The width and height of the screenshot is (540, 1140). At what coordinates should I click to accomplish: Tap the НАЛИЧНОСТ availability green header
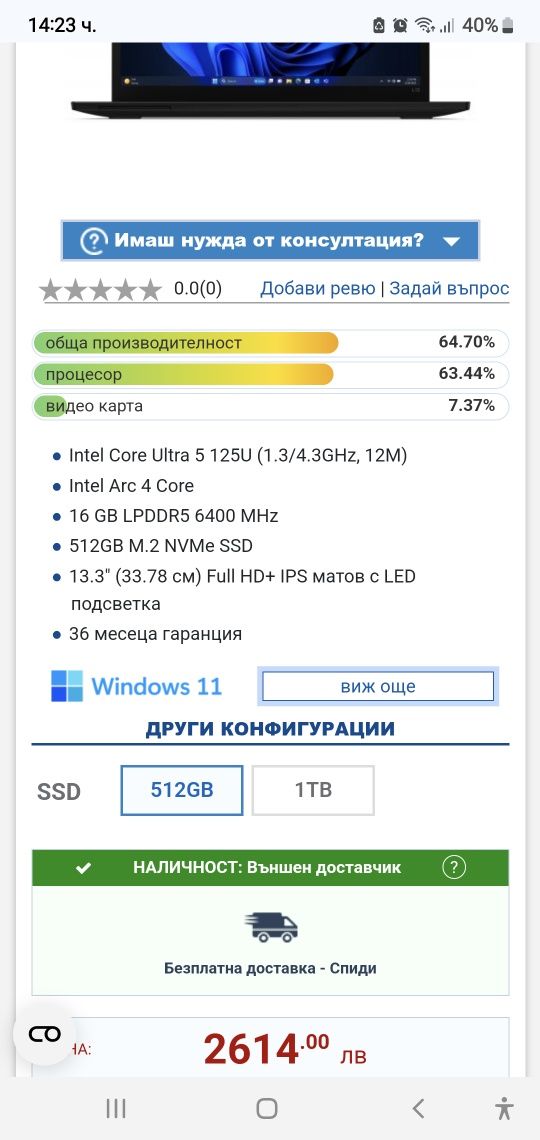click(270, 867)
